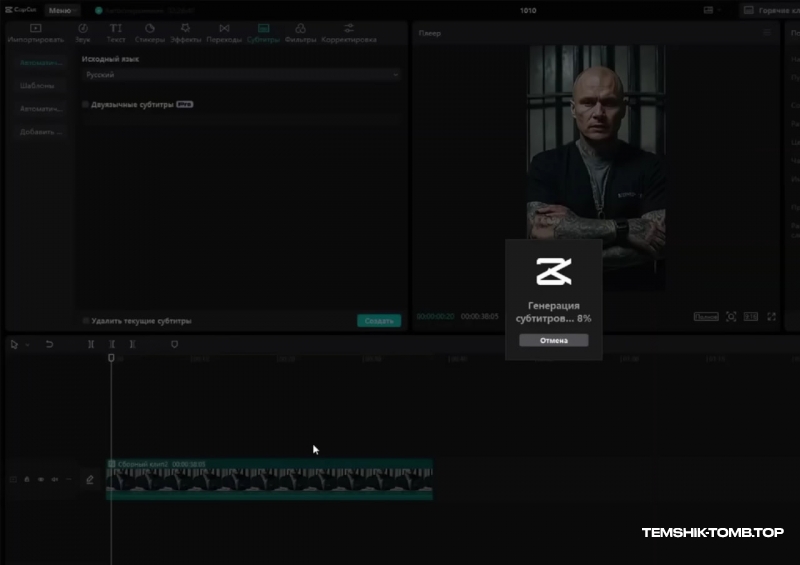Select the Сборный клип2 clip on timeline
The image size is (800, 565).
tap(269, 479)
